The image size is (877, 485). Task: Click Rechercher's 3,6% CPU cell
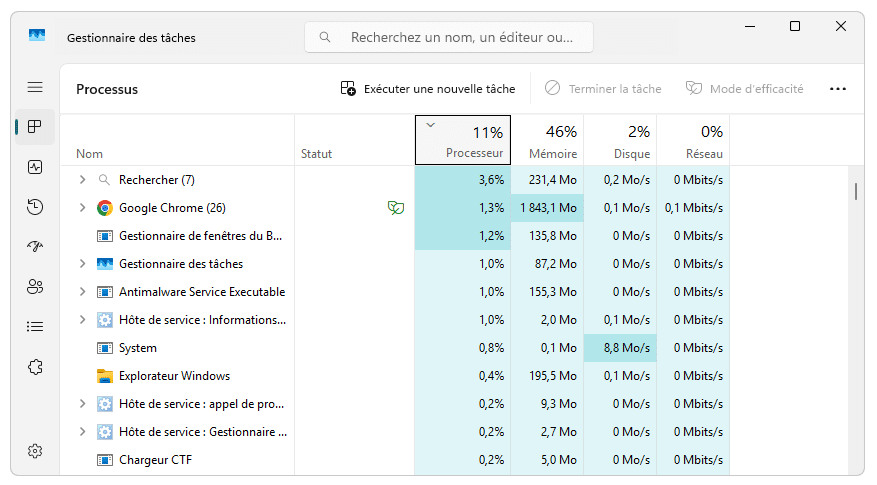coord(463,180)
